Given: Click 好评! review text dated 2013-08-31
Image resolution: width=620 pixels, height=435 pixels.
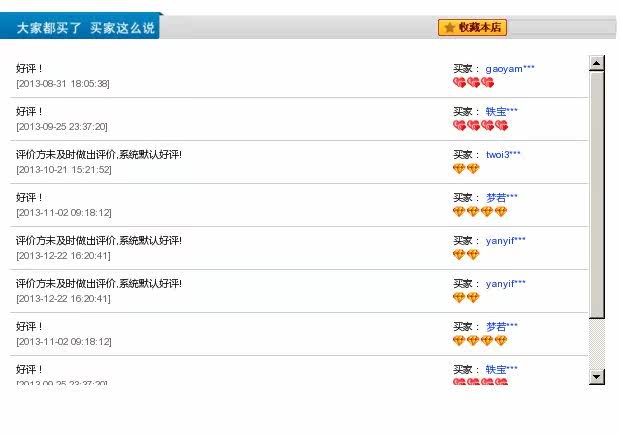Looking at the screenshot, I should click(29, 69).
